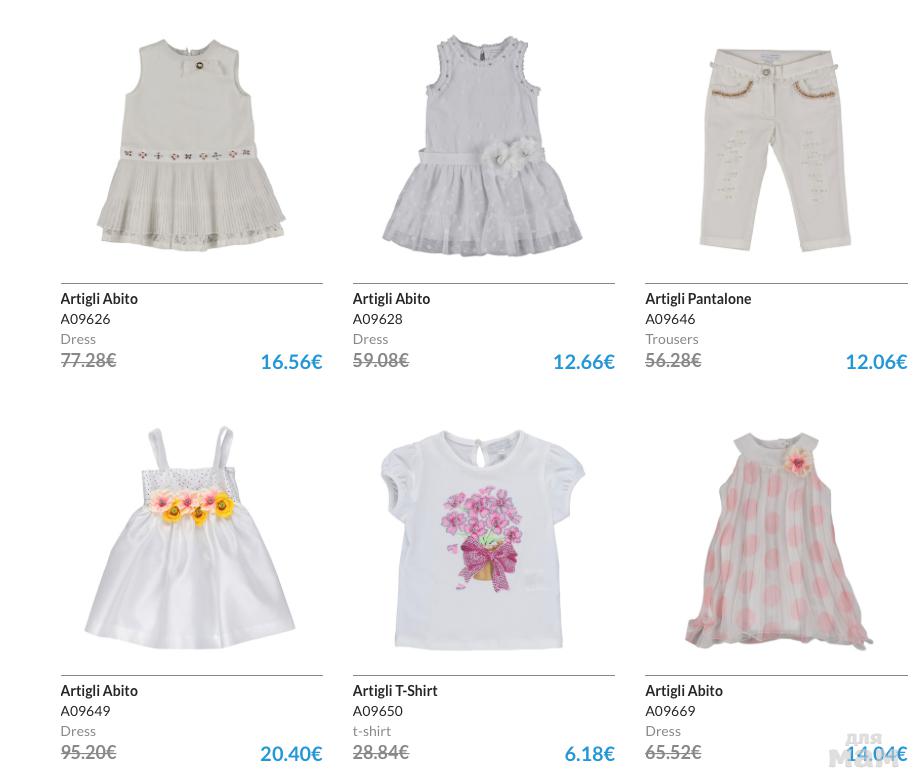
Task: Open the tulle dress A09628 image
Action: click(483, 146)
